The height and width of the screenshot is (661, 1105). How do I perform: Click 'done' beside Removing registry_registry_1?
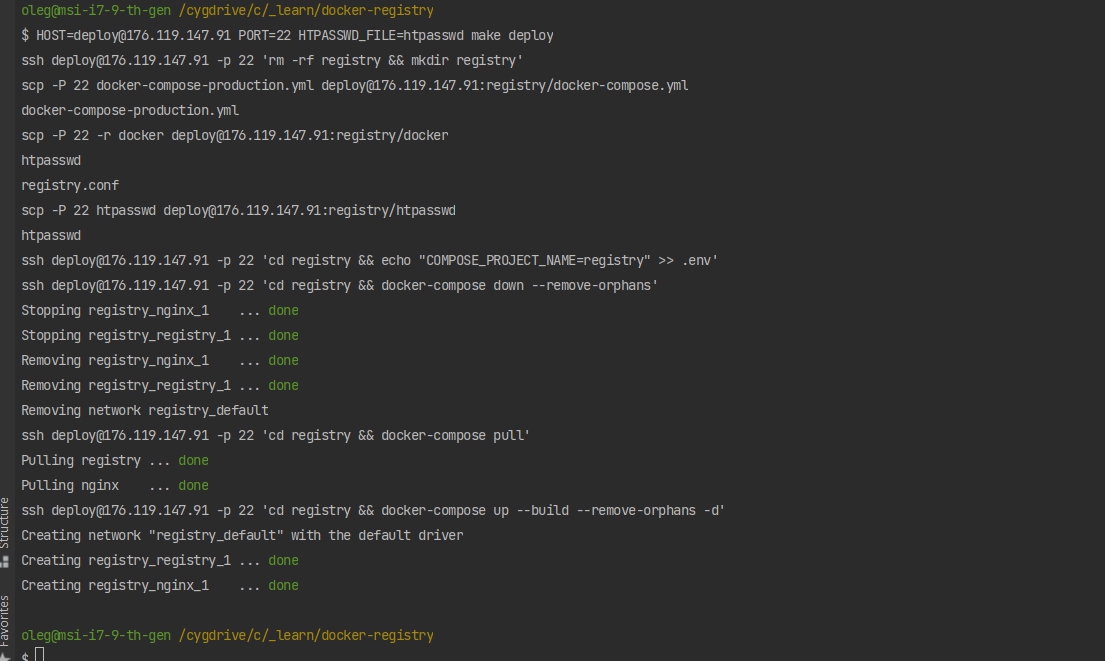point(283,385)
